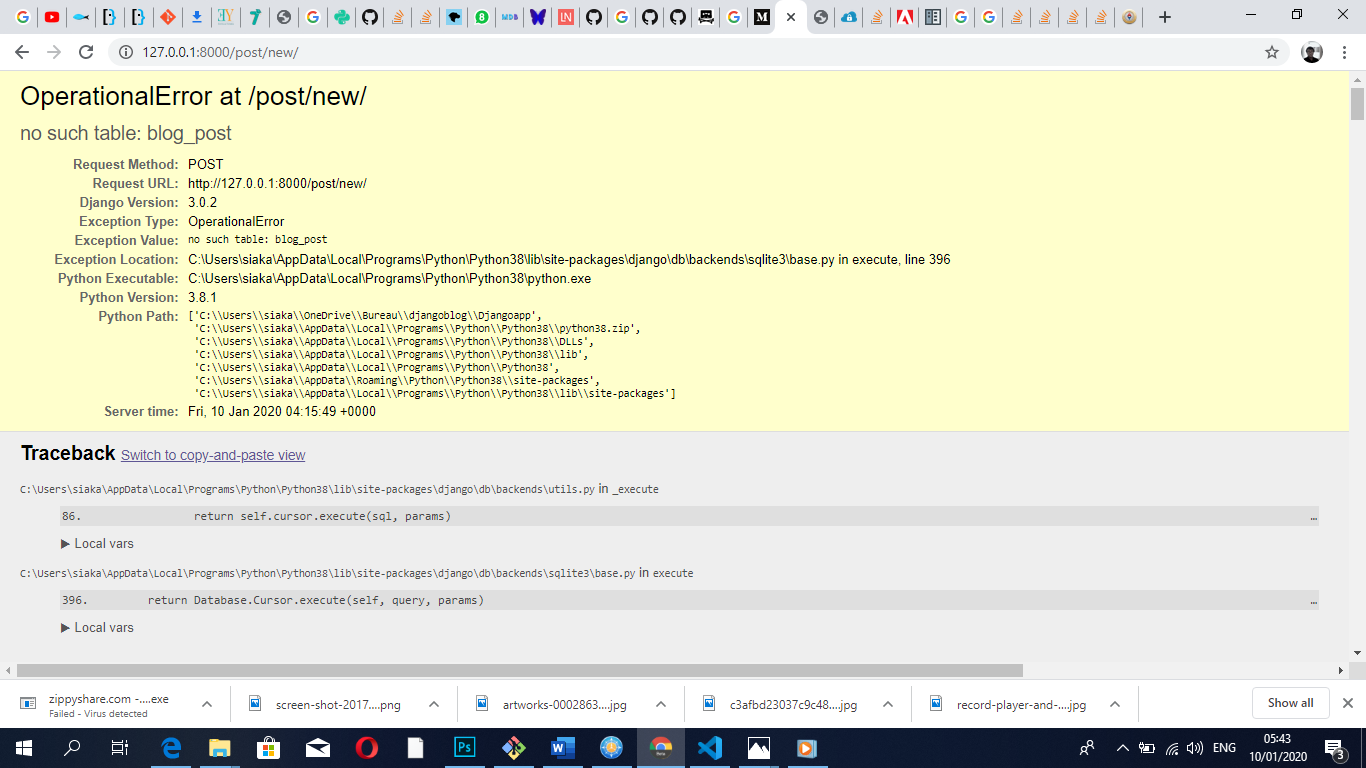Go back to the previous page
The image size is (1366, 768).
[22, 52]
